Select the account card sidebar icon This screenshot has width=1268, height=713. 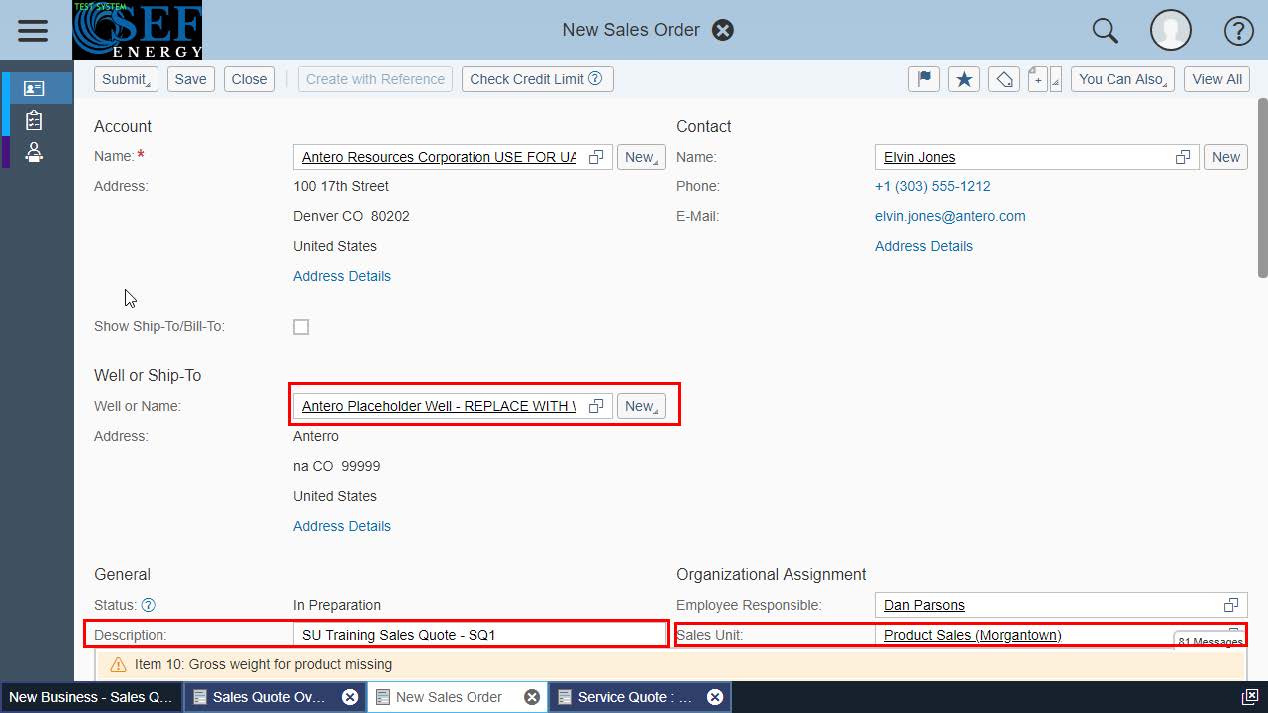click(x=34, y=88)
